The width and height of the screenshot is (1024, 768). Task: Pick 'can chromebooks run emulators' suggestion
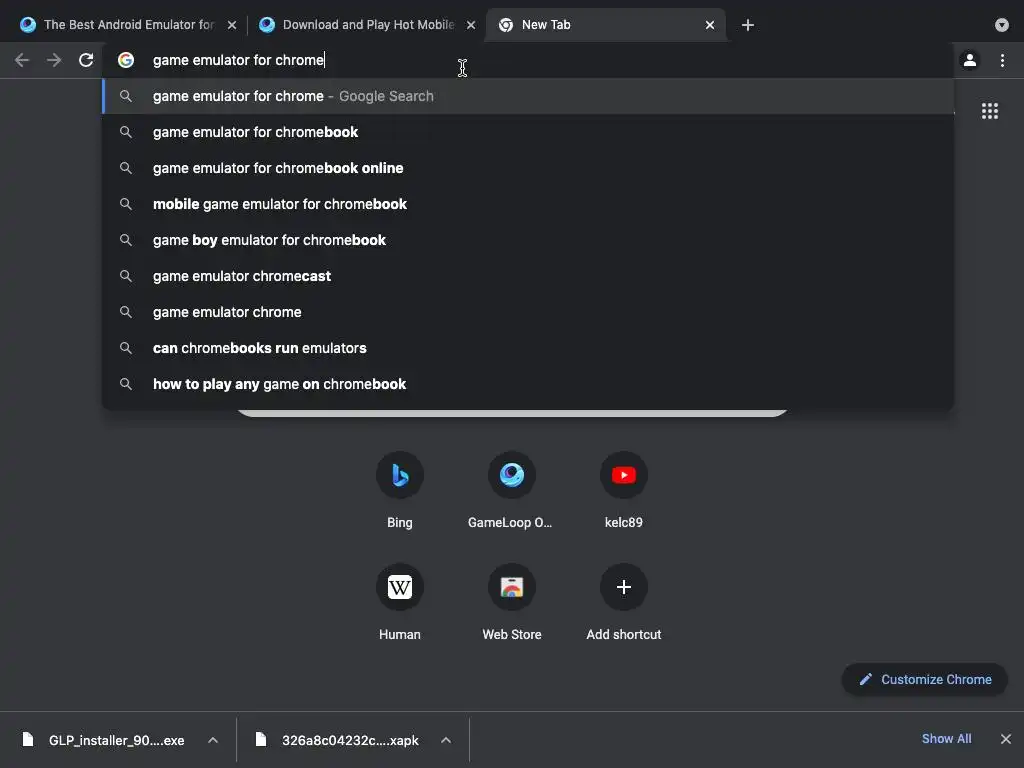coord(528,347)
